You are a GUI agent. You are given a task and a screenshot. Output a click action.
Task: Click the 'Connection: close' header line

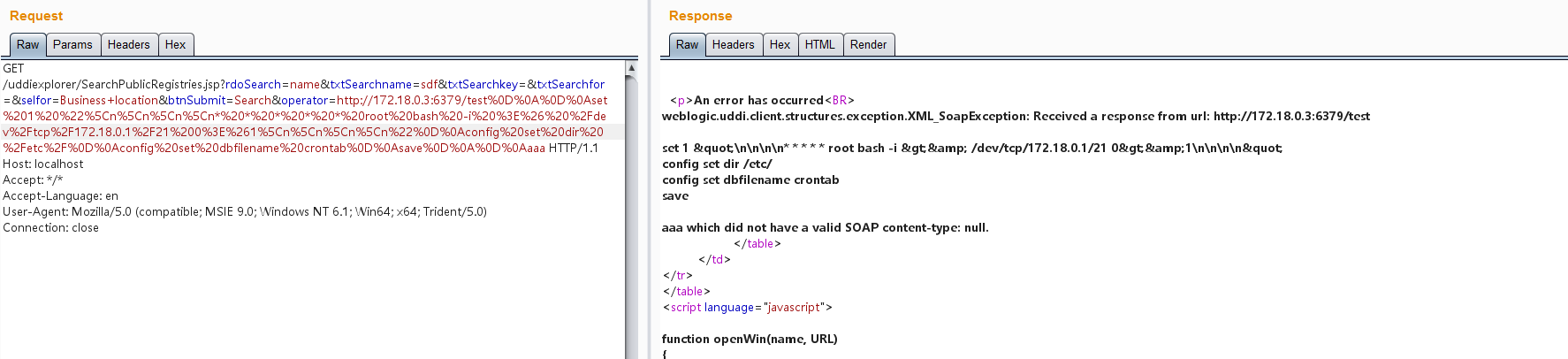click(51, 228)
